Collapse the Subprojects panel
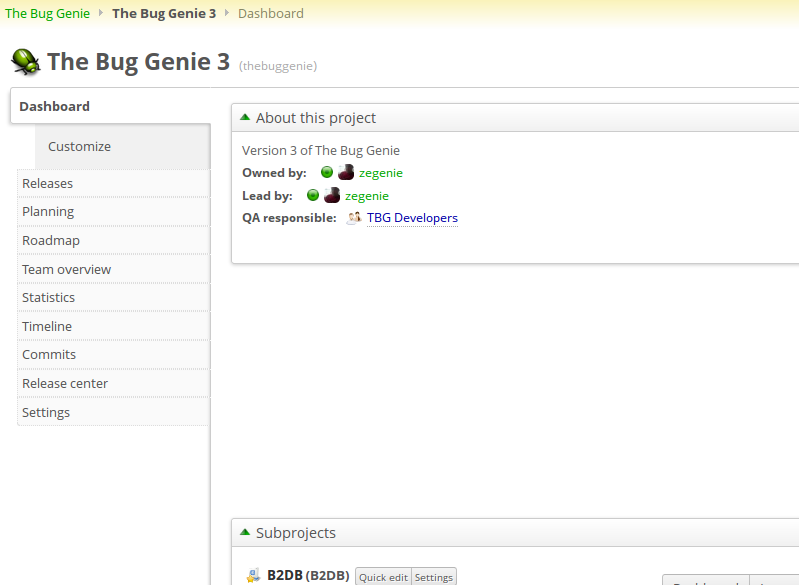The image size is (799, 585). point(245,532)
